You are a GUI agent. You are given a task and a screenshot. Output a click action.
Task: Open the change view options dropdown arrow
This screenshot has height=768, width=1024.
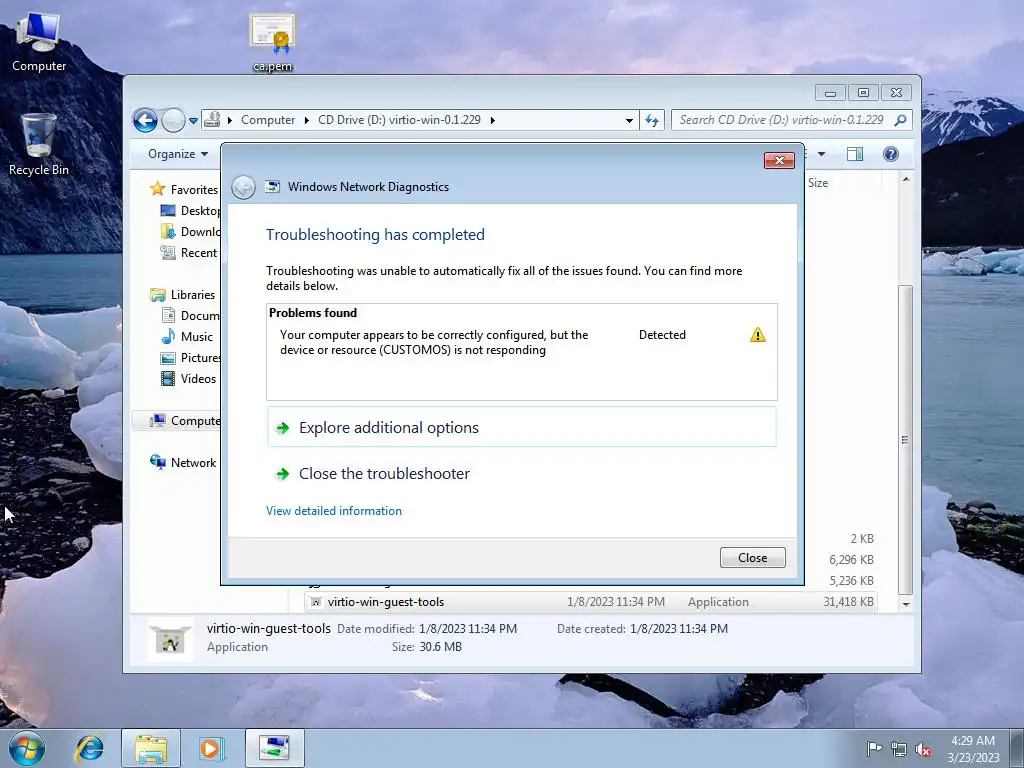click(822, 154)
